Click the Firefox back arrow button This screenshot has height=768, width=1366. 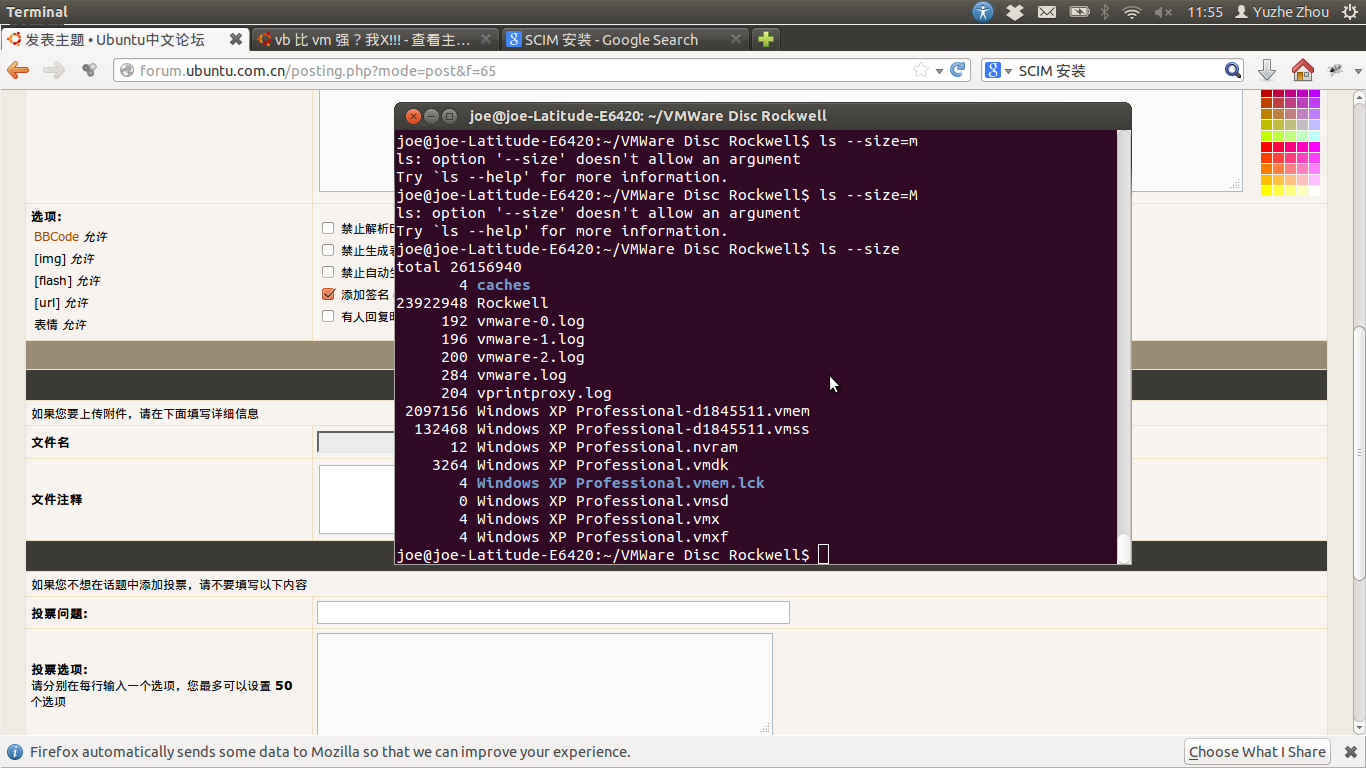(x=18, y=70)
